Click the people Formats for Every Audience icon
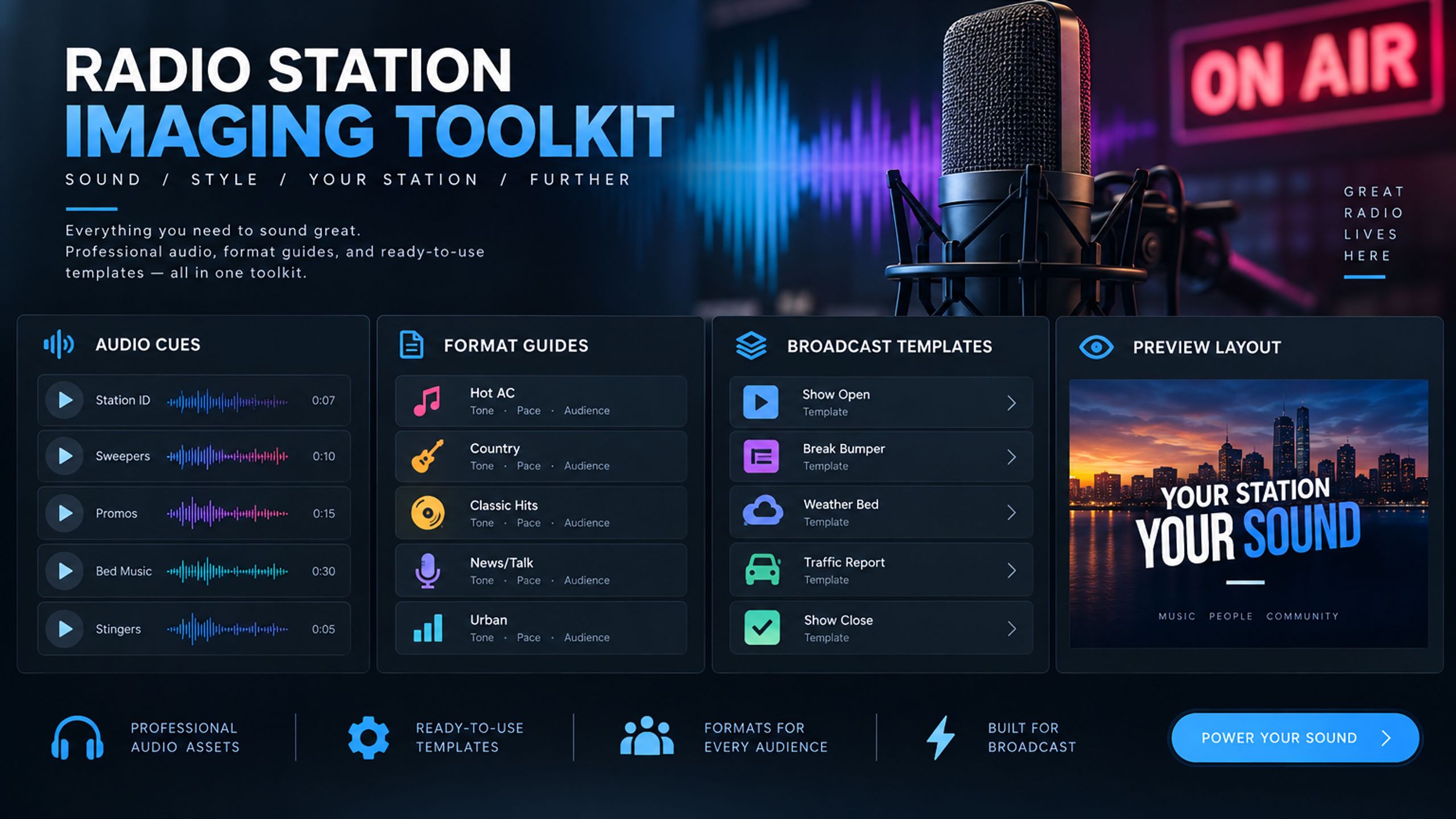 (x=647, y=735)
